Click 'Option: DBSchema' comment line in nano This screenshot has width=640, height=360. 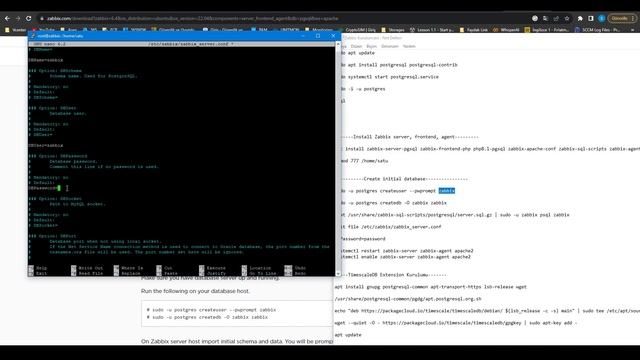(55, 71)
